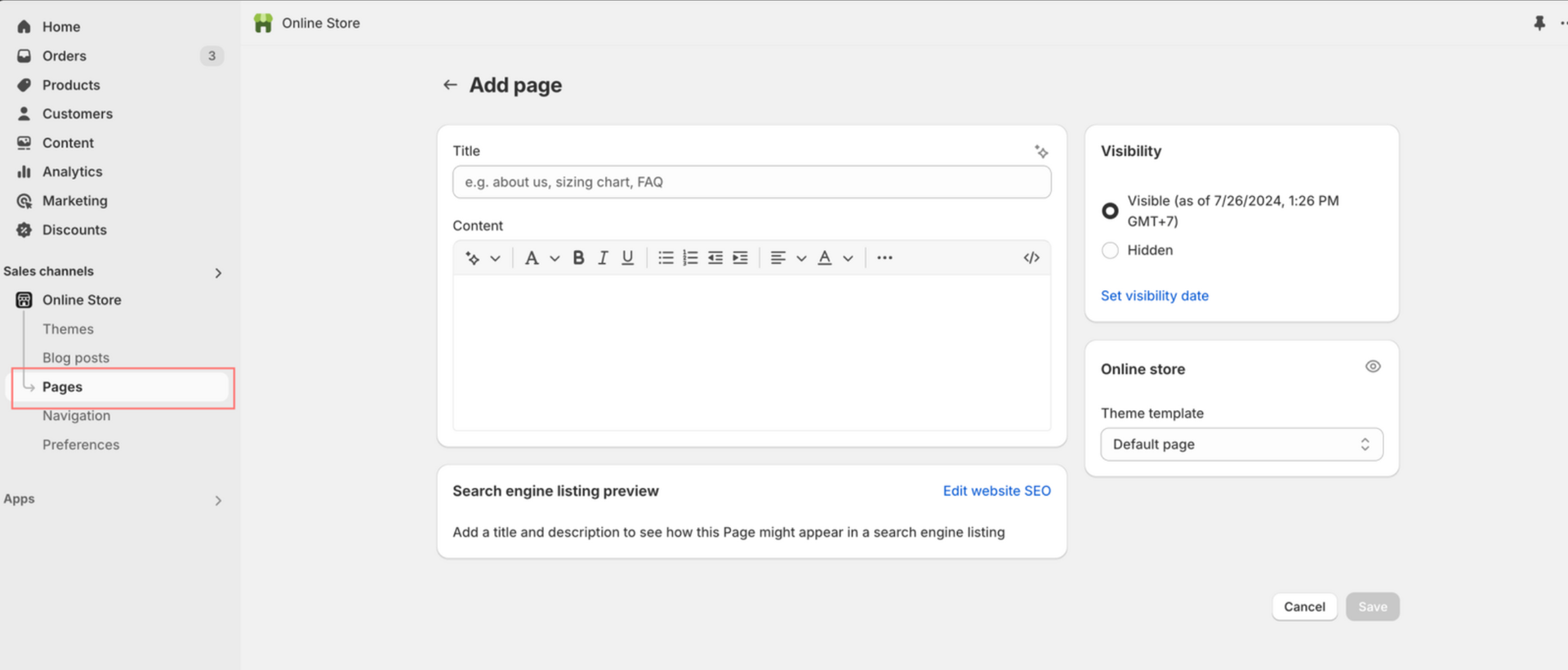1568x670 pixels.
Task: Click the AI generate sparkle icon in editor toolbar
Action: pos(472,258)
